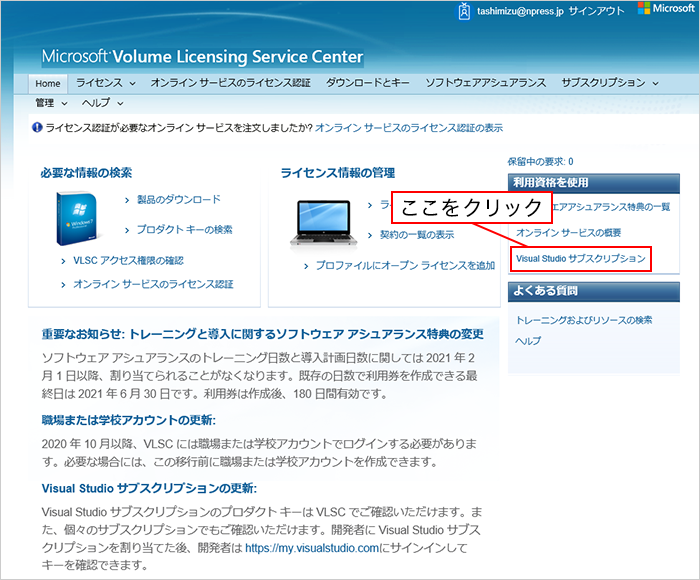This screenshot has height=580, width=700.
Task: Click the 製品のダウンロード link
Action: click(179, 200)
